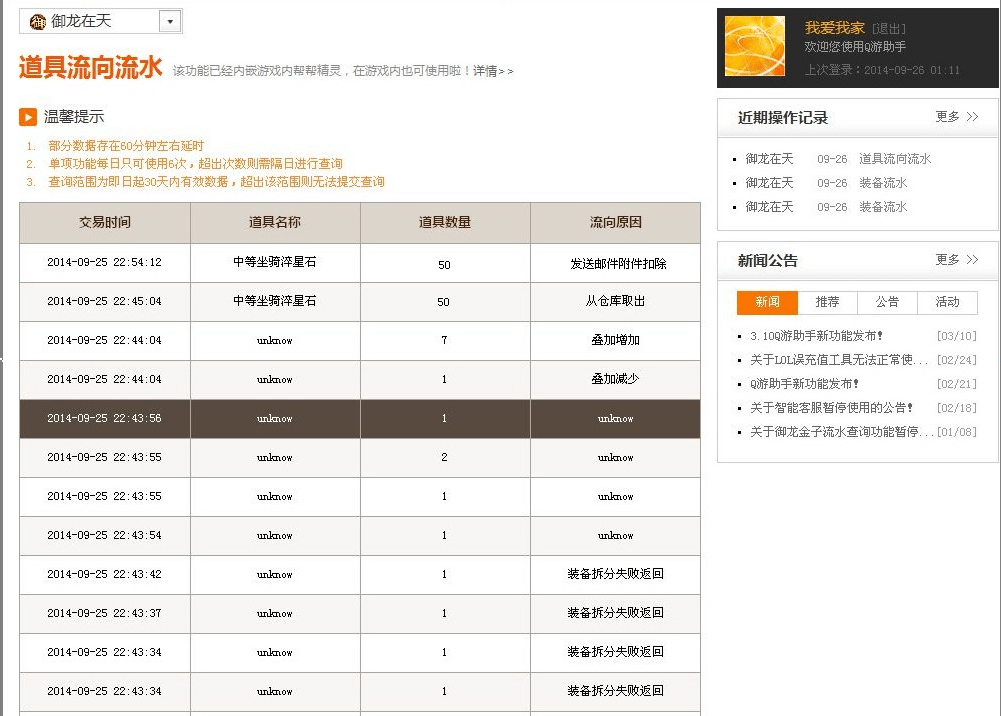Click the 流向原因 column header

click(x=615, y=223)
